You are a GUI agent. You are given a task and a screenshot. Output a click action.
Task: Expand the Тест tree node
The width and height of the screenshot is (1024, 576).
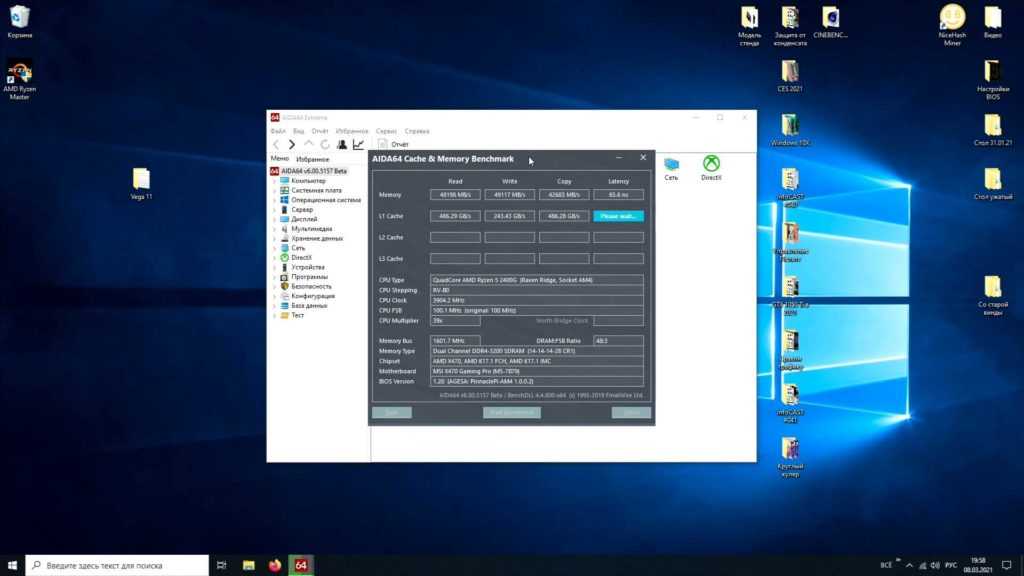tap(275, 315)
